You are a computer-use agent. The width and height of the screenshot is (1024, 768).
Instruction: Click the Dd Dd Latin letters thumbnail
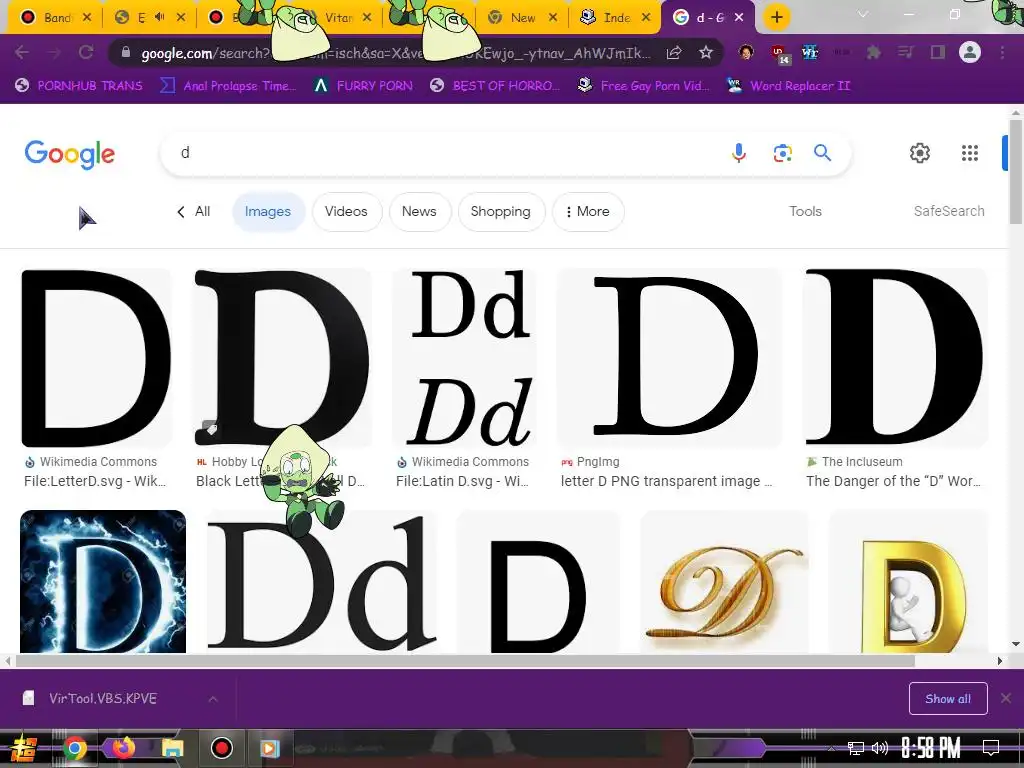pyautogui.click(x=464, y=358)
